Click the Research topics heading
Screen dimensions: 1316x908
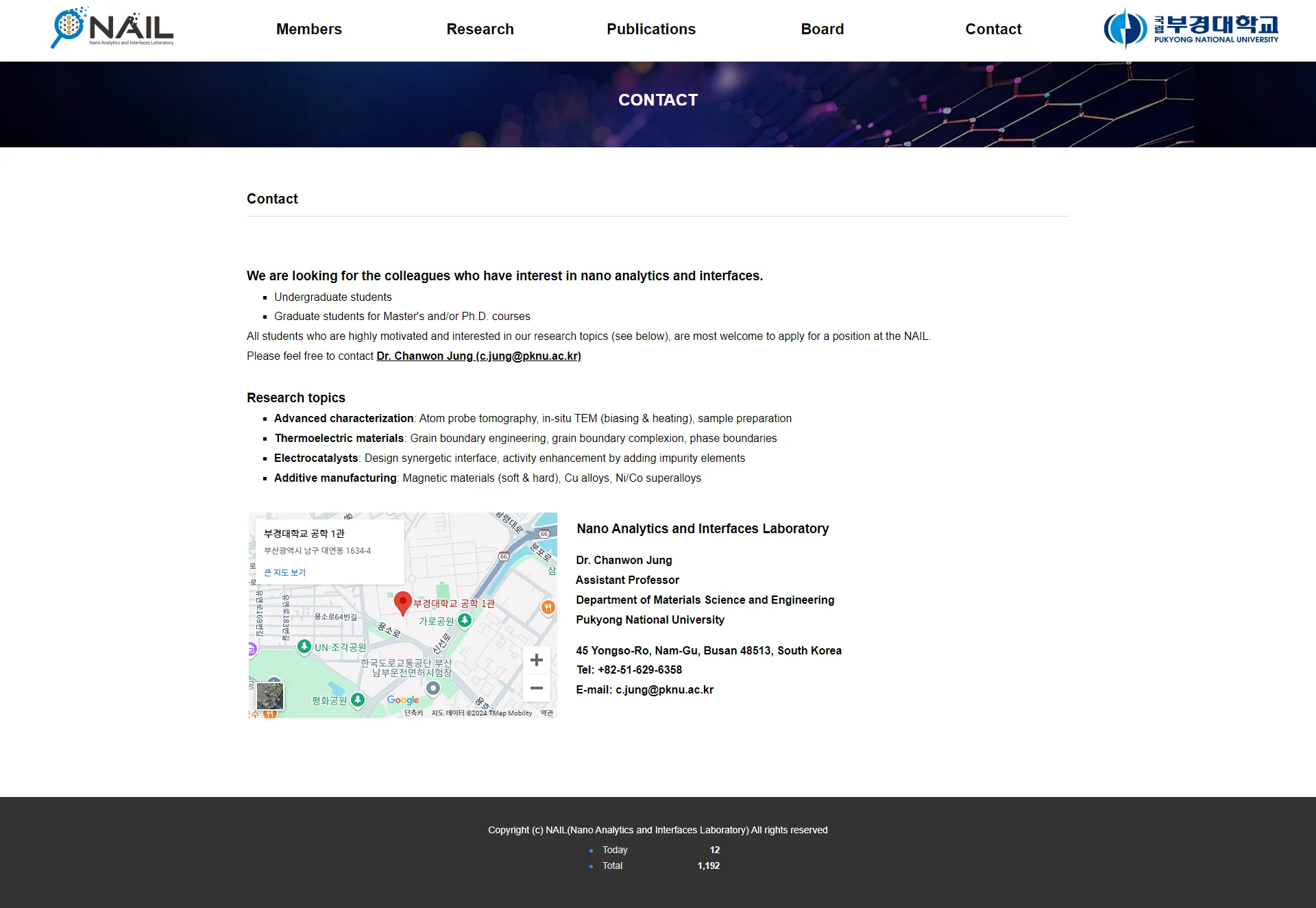pyautogui.click(x=296, y=398)
